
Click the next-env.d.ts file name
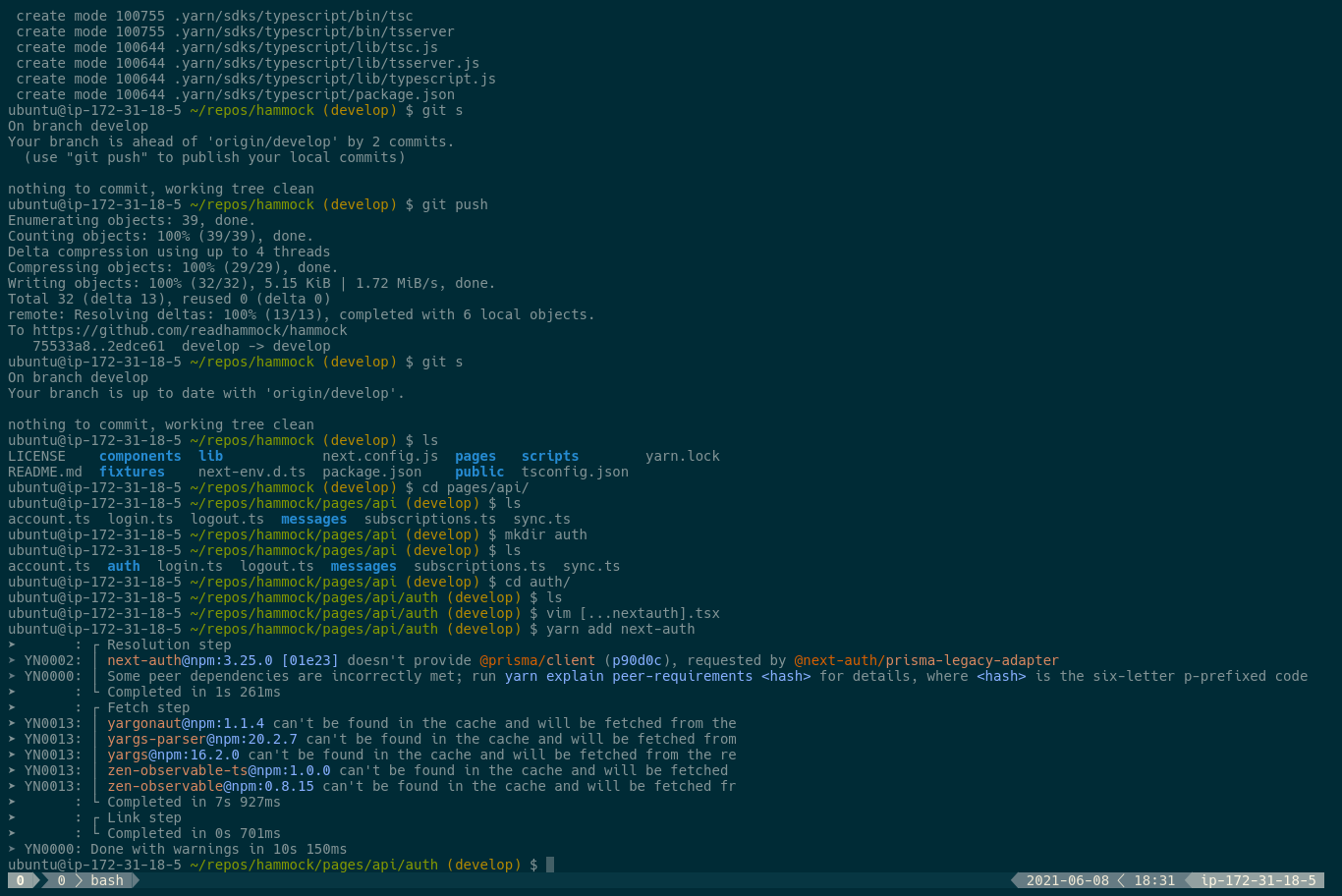tap(252, 472)
